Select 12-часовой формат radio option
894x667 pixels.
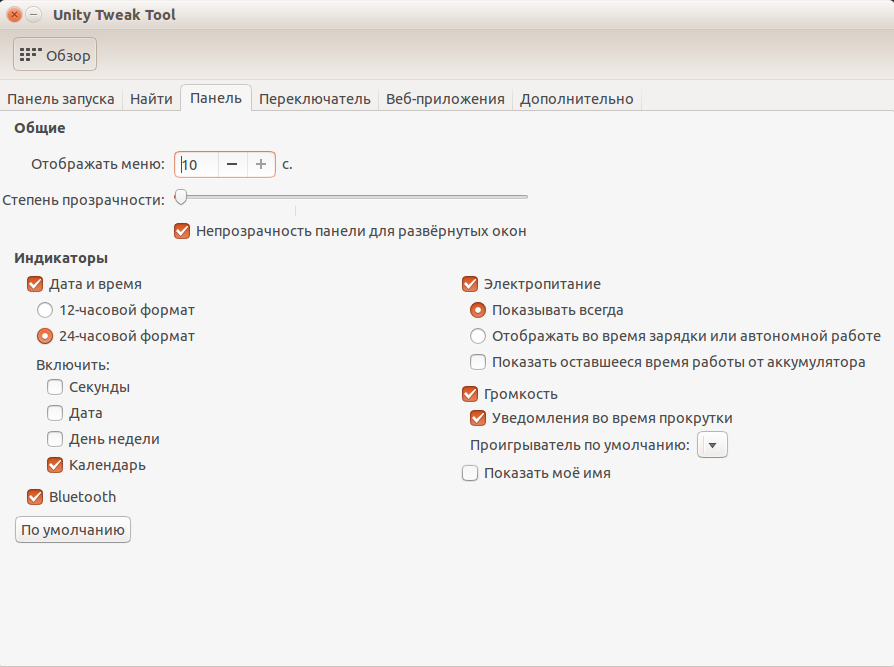click(x=45, y=310)
